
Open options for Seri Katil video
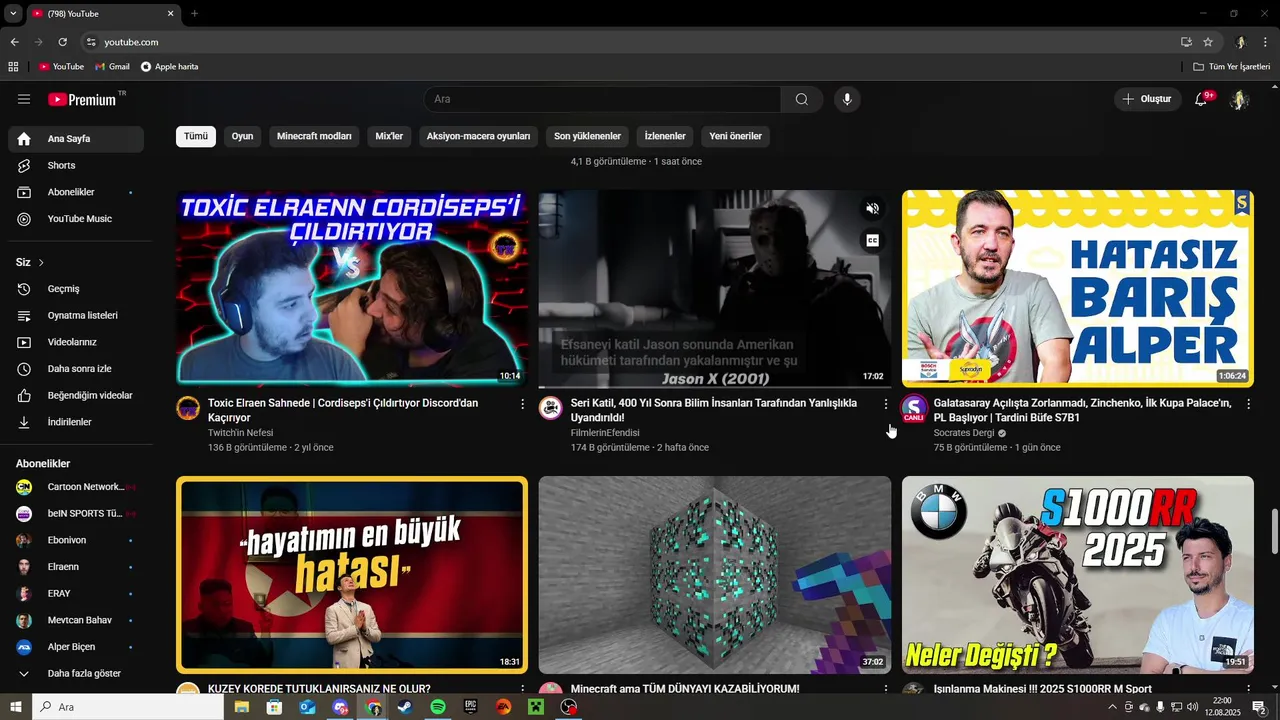[885, 404]
